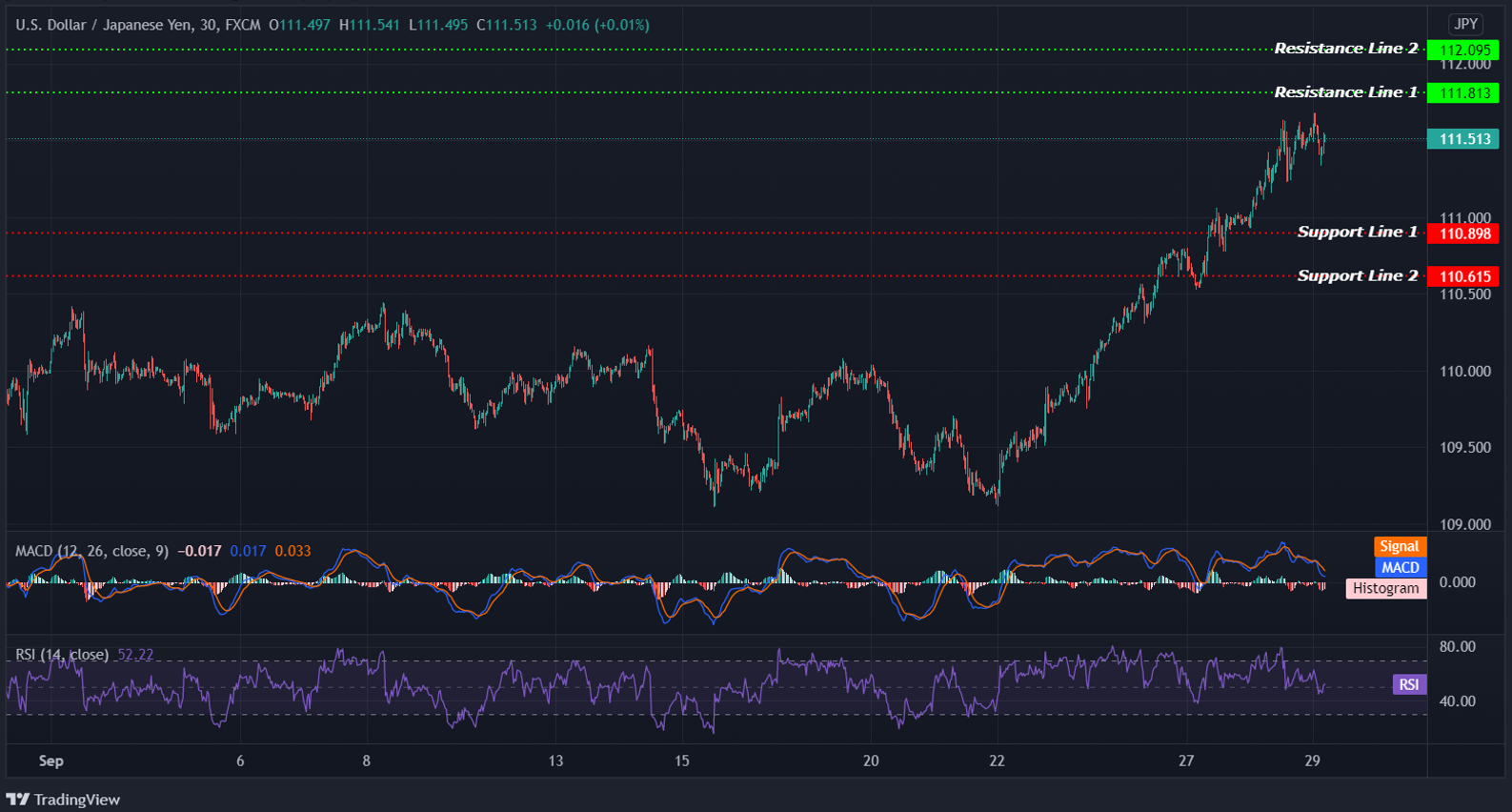Click the MACD (12, 26, close, 9) indicator title
Image resolution: width=1512 pixels, height=812 pixels.
92,551
